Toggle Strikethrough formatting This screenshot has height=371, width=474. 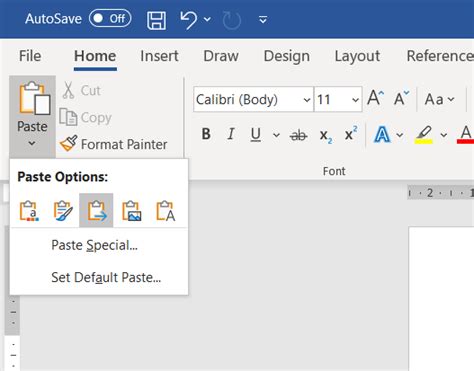(x=298, y=135)
